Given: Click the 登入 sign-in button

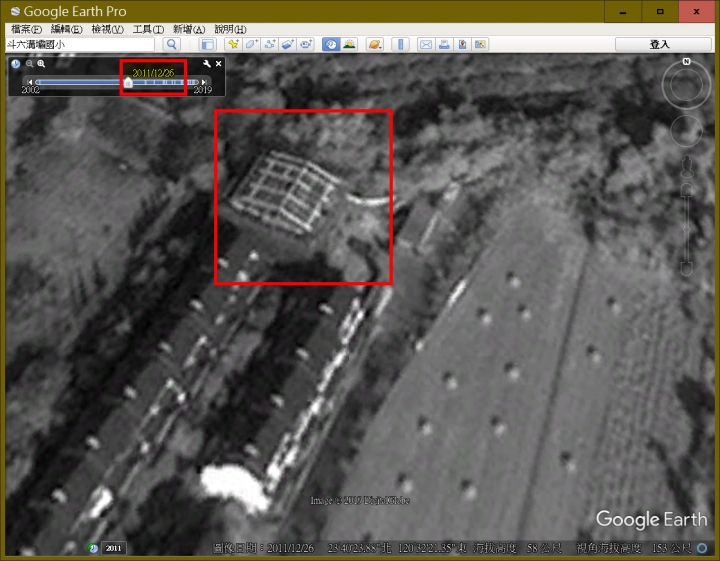Looking at the screenshot, I should pyautogui.click(x=663, y=45).
